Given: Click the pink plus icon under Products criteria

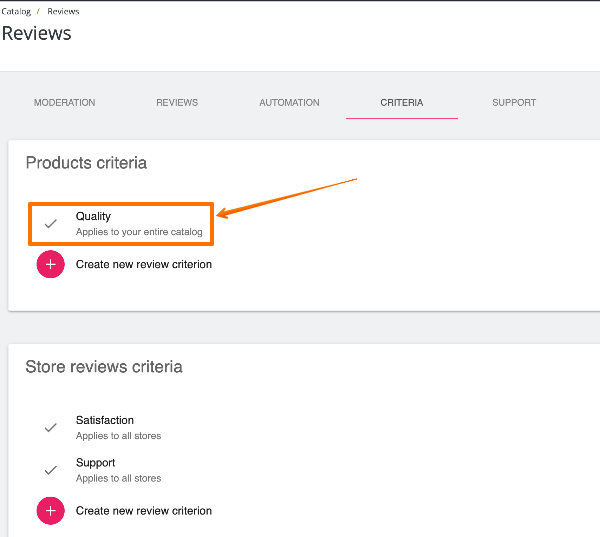Looking at the screenshot, I should 50,265.
